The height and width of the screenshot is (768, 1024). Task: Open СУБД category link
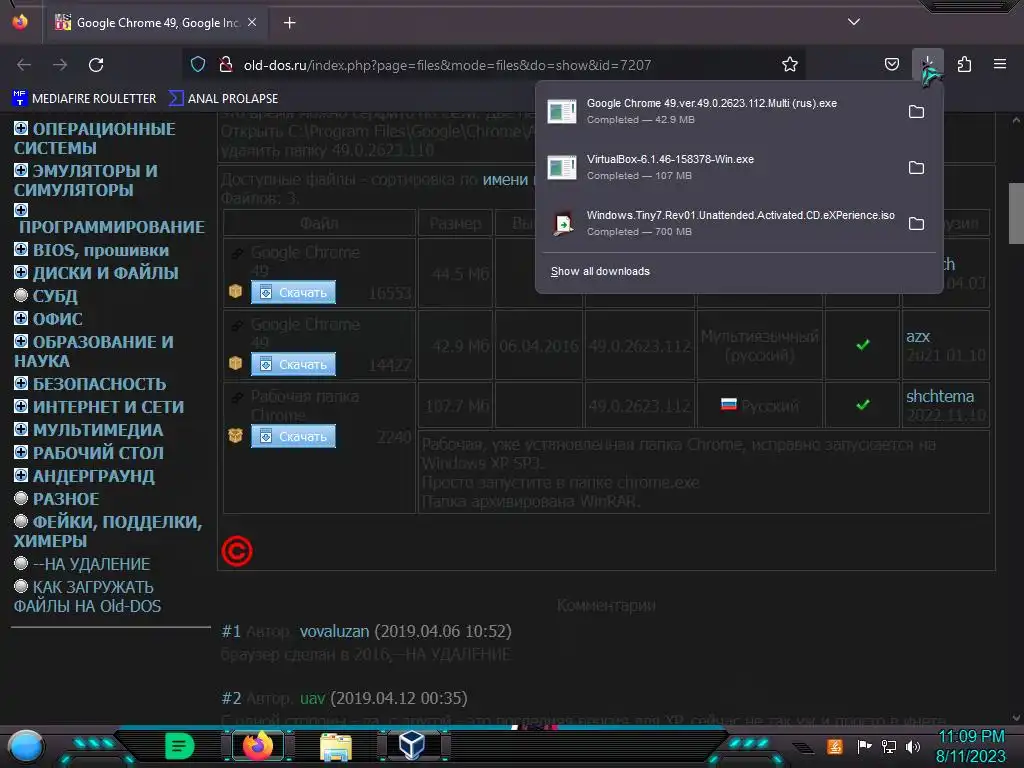coord(55,296)
